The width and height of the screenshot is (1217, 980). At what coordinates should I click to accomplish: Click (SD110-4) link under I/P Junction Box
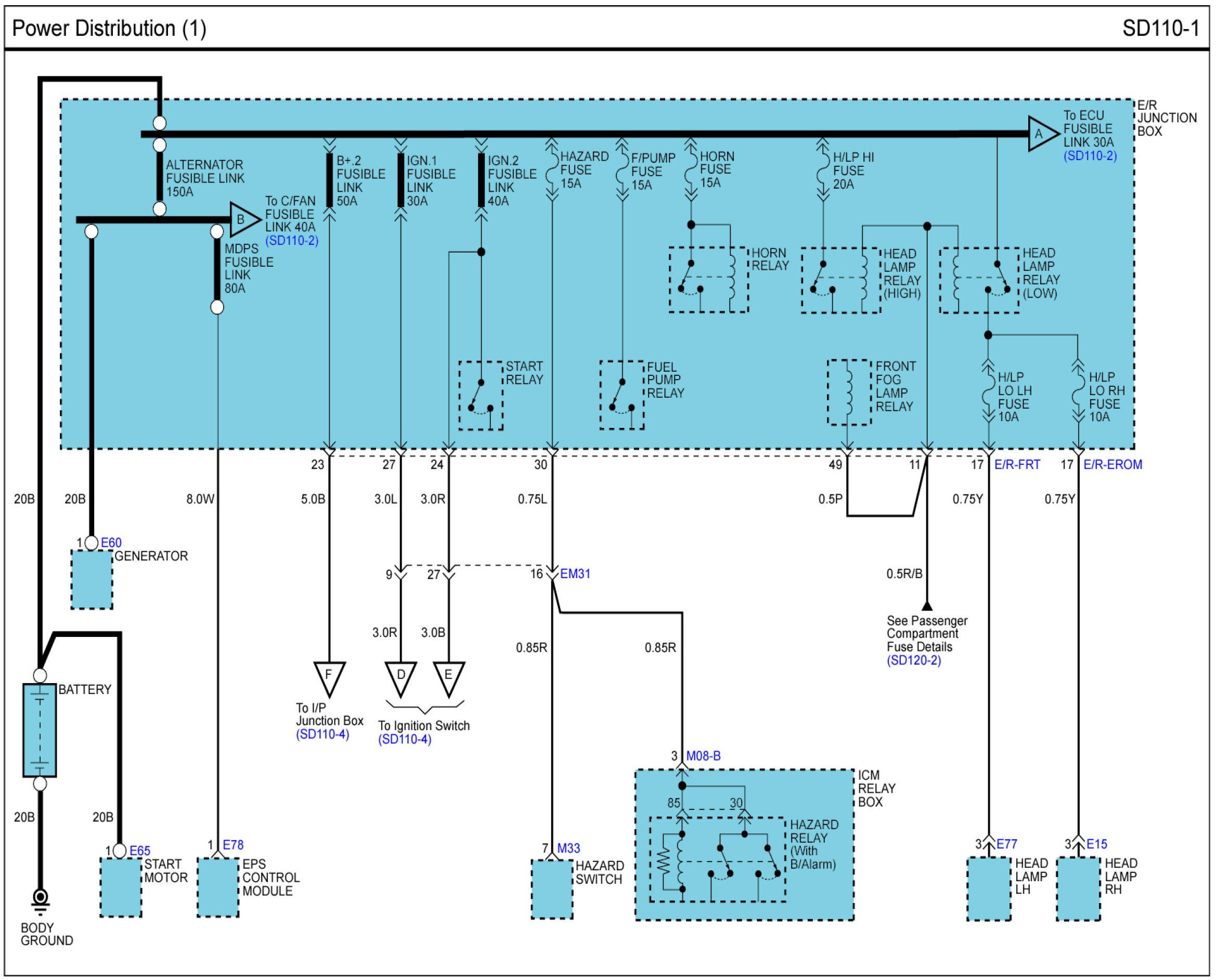322,734
